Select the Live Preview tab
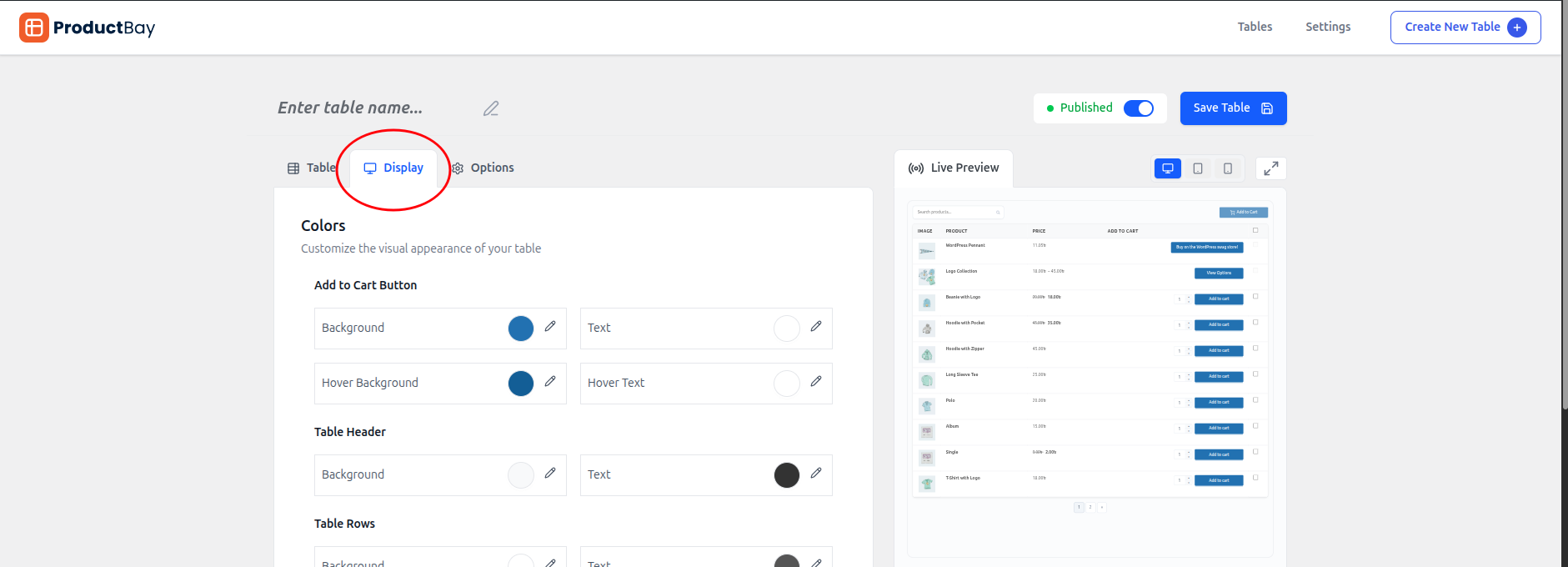 point(954,168)
